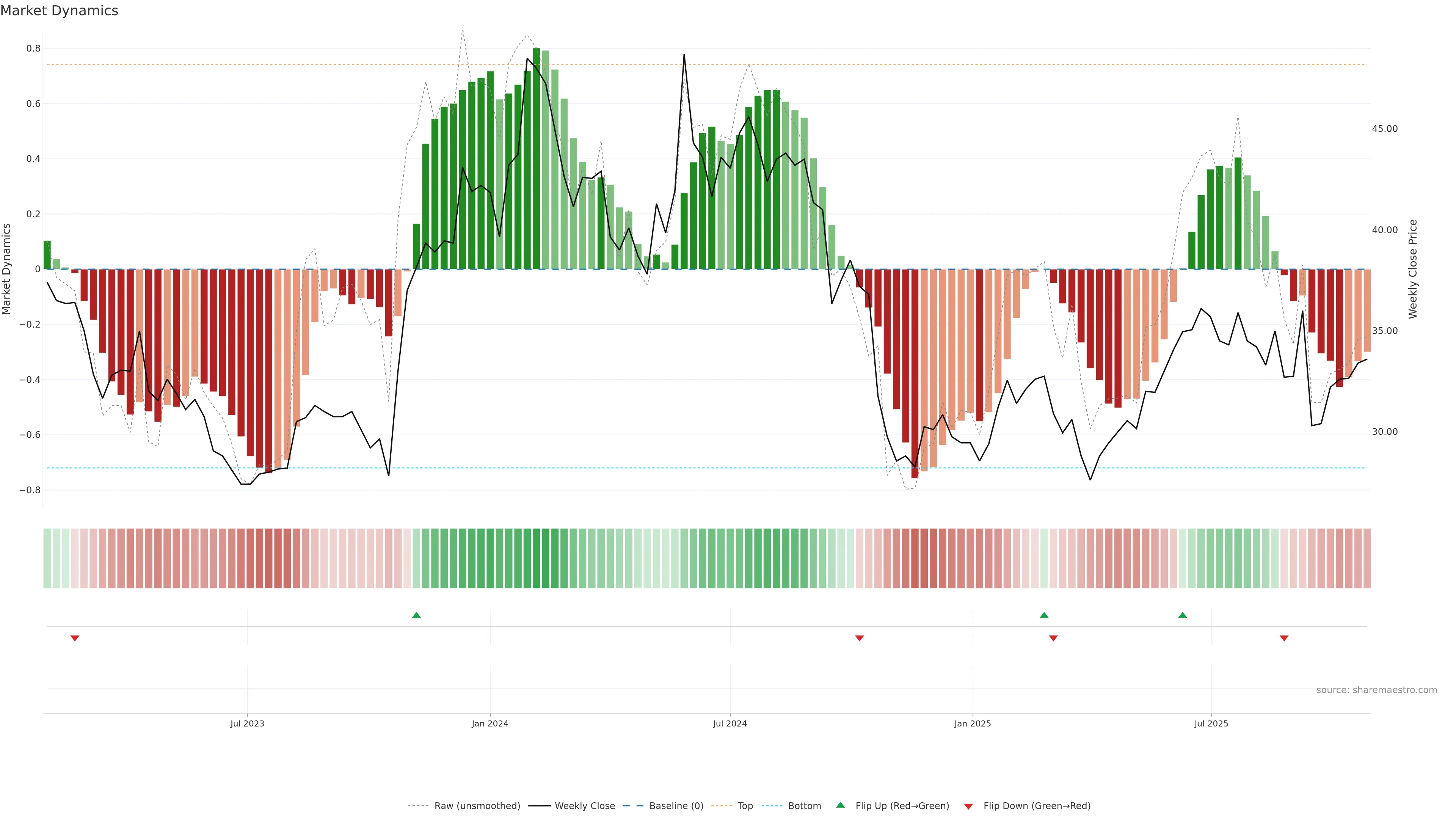Click the Market Dynamics chart title

(60, 11)
